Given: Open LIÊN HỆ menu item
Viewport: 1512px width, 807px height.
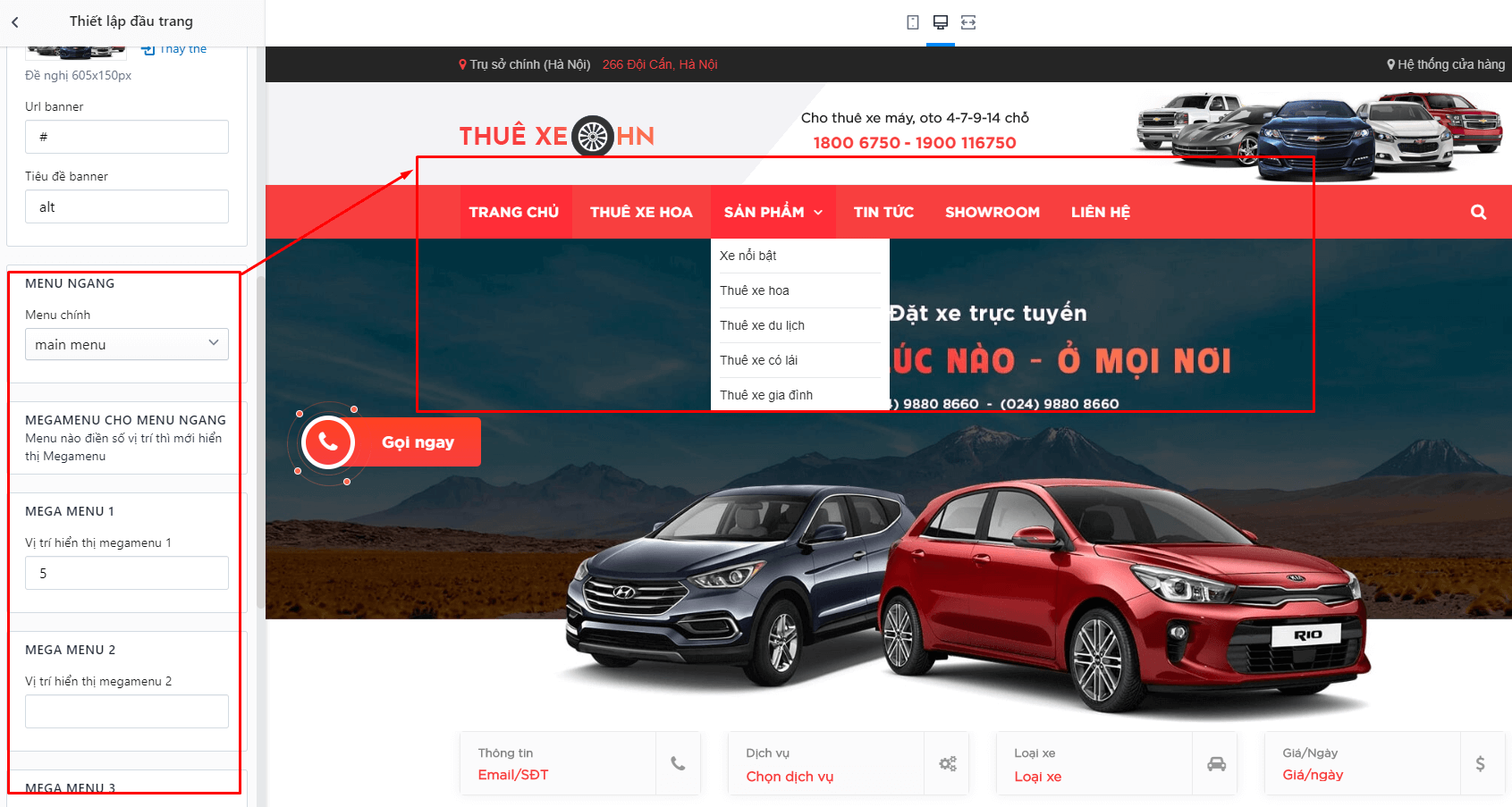Looking at the screenshot, I should point(1101,212).
